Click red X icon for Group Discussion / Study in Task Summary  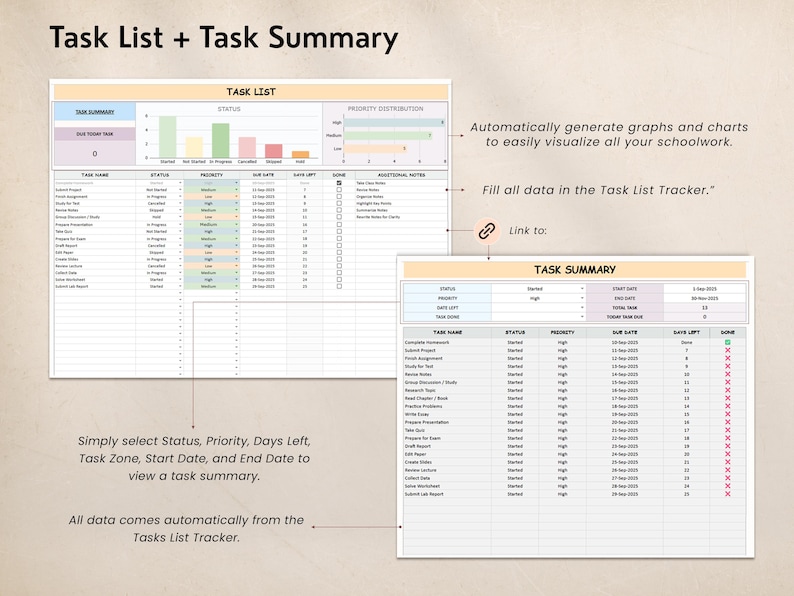coord(728,382)
